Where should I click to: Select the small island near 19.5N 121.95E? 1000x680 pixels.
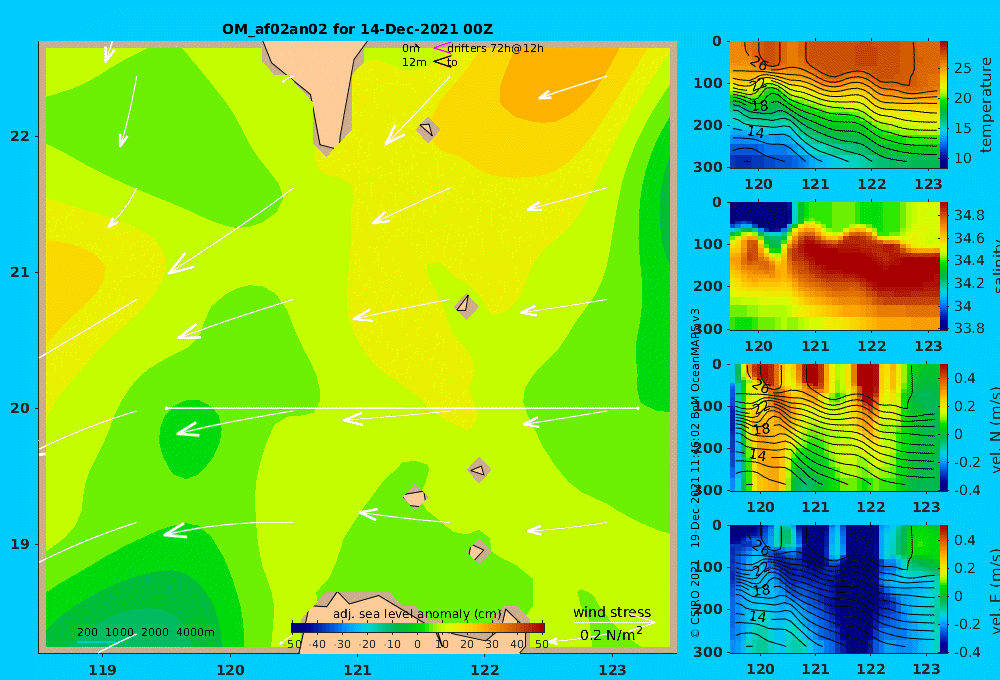[479, 471]
